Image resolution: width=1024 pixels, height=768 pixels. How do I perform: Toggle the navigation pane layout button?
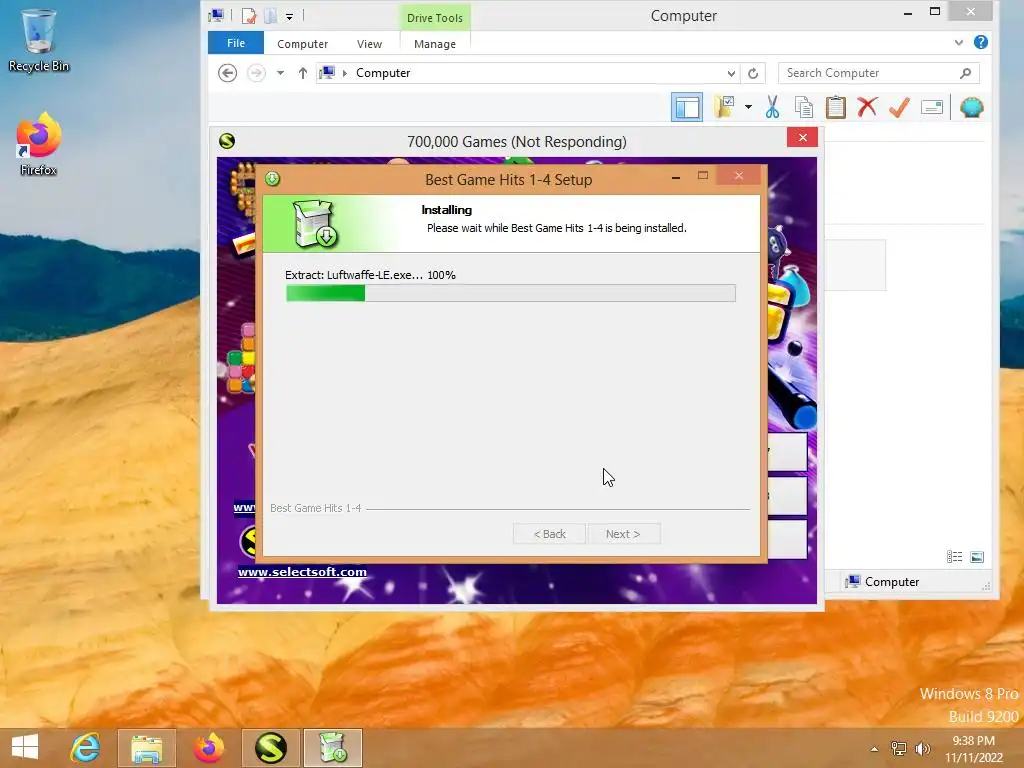pyautogui.click(x=686, y=107)
